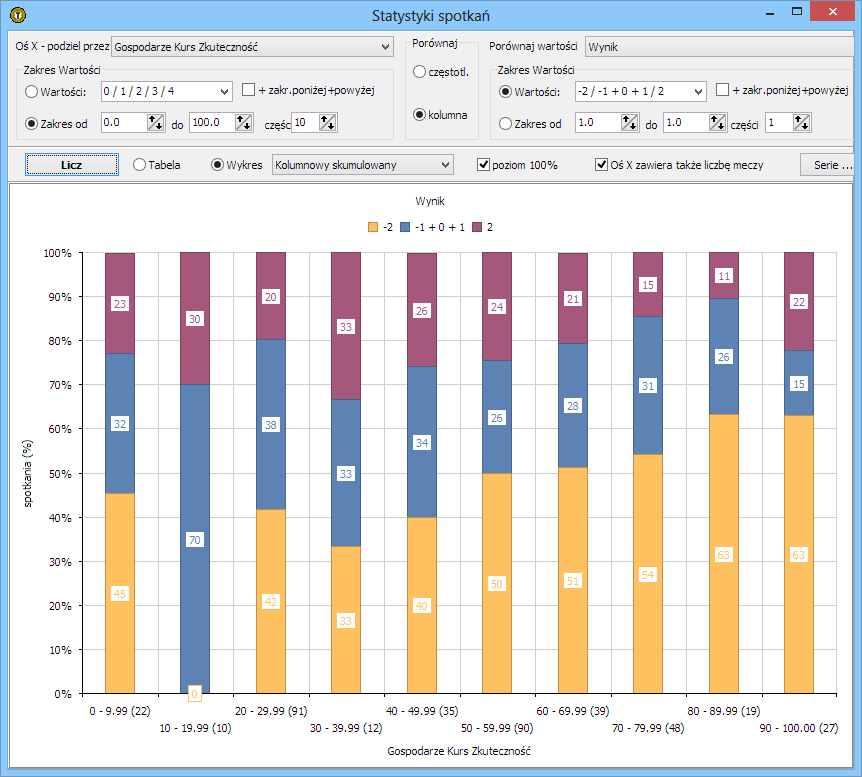Click the stepper beside the right Zakres od 1.0 field
The height and width of the screenshot is (777, 862).
(x=629, y=123)
